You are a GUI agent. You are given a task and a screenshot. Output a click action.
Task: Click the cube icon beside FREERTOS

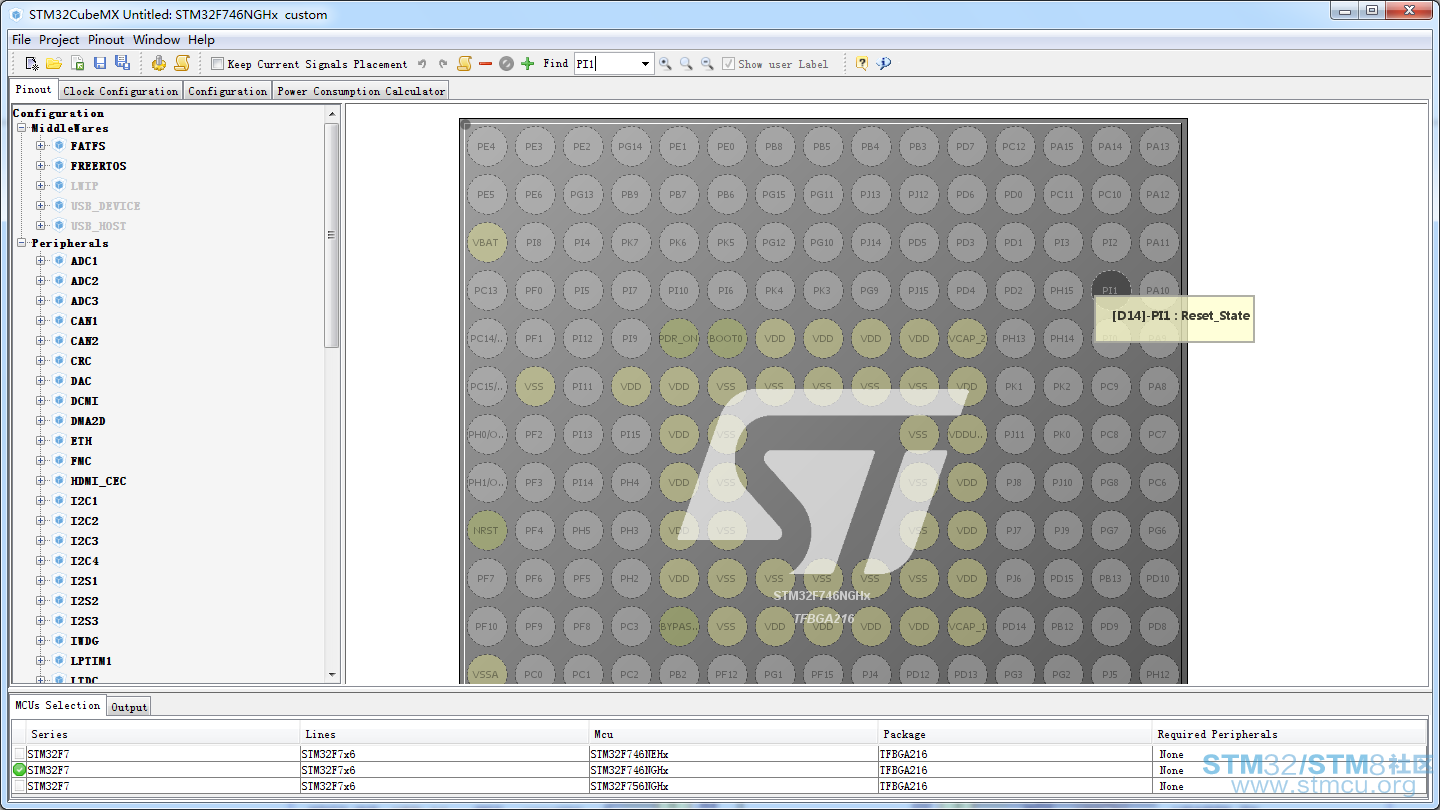point(59,166)
